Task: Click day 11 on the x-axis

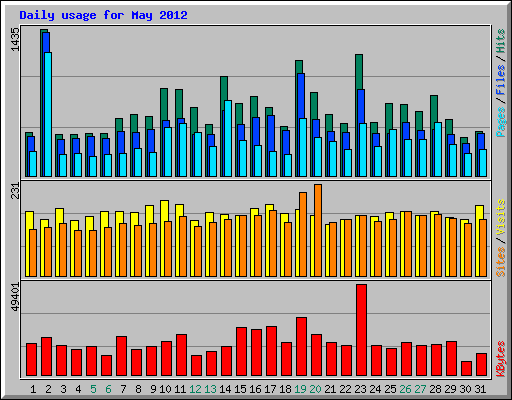Action: point(180,389)
